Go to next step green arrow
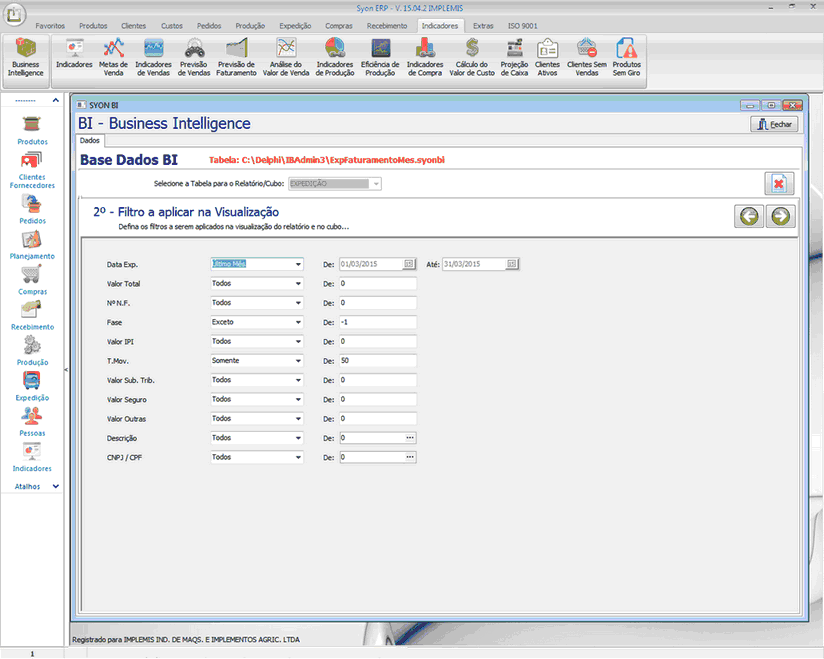 781,217
